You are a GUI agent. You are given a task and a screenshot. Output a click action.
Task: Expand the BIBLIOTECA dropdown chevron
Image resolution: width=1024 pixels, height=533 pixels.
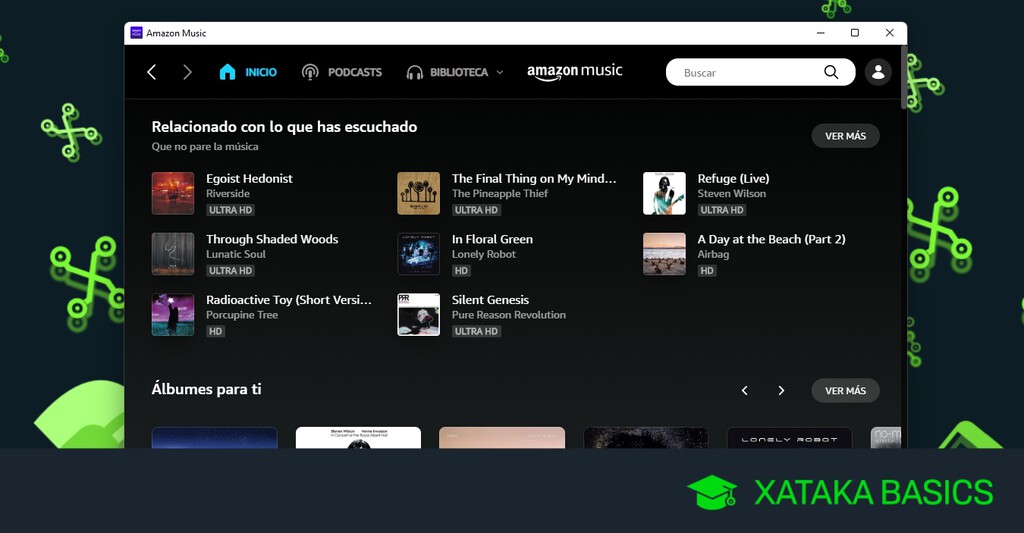pyautogui.click(x=500, y=72)
